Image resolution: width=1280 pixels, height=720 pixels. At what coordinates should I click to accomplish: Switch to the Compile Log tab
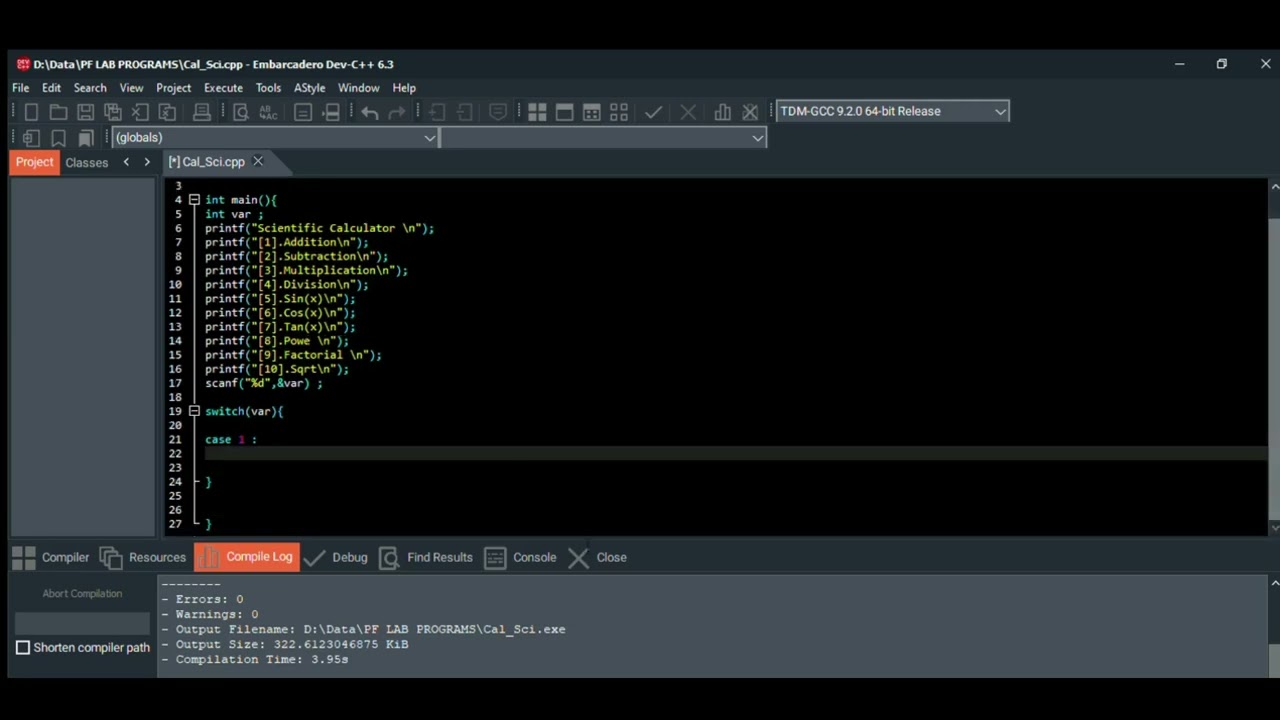click(246, 557)
